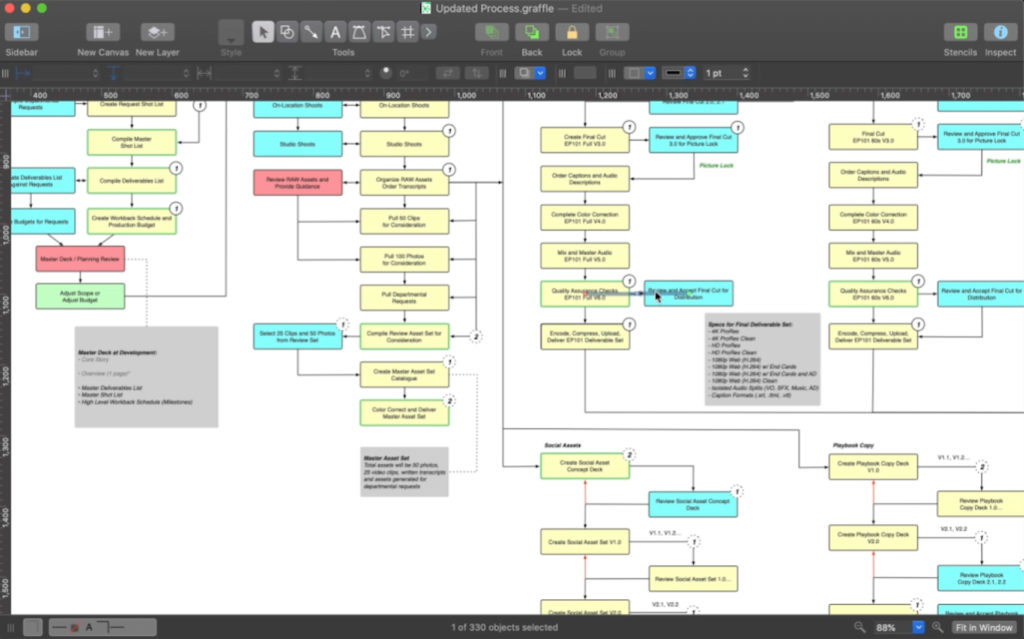The height and width of the screenshot is (639, 1024).
Task: Expand more tools chevron
Action: tap(429, 32)
